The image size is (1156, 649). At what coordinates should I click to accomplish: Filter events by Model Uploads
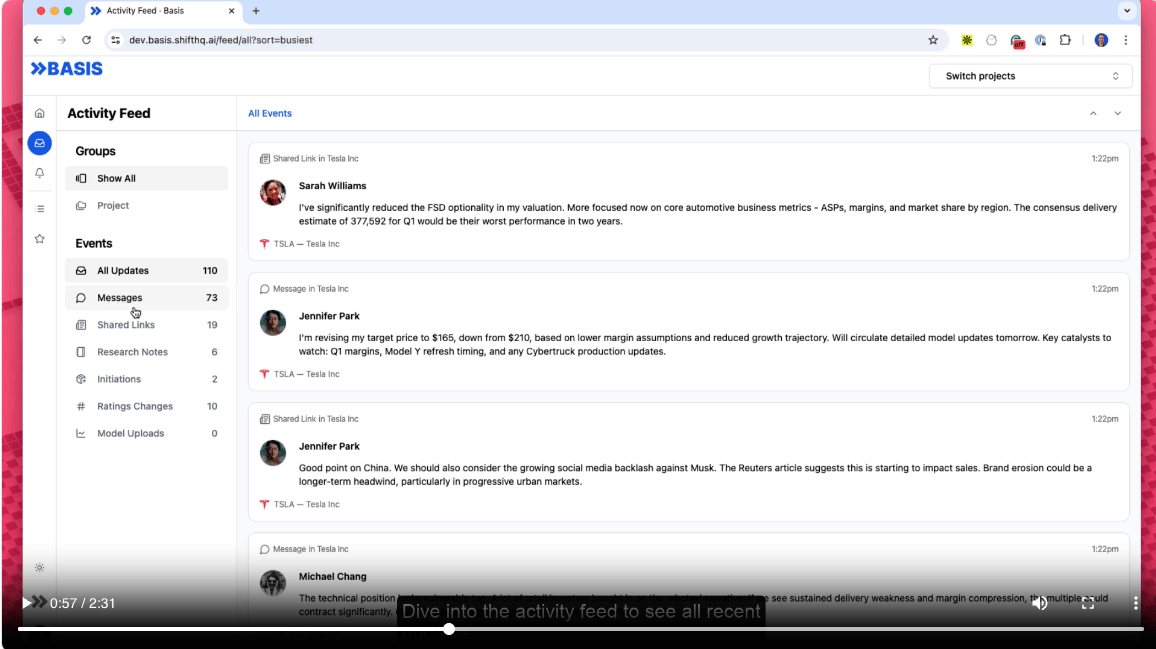(146, 434)
